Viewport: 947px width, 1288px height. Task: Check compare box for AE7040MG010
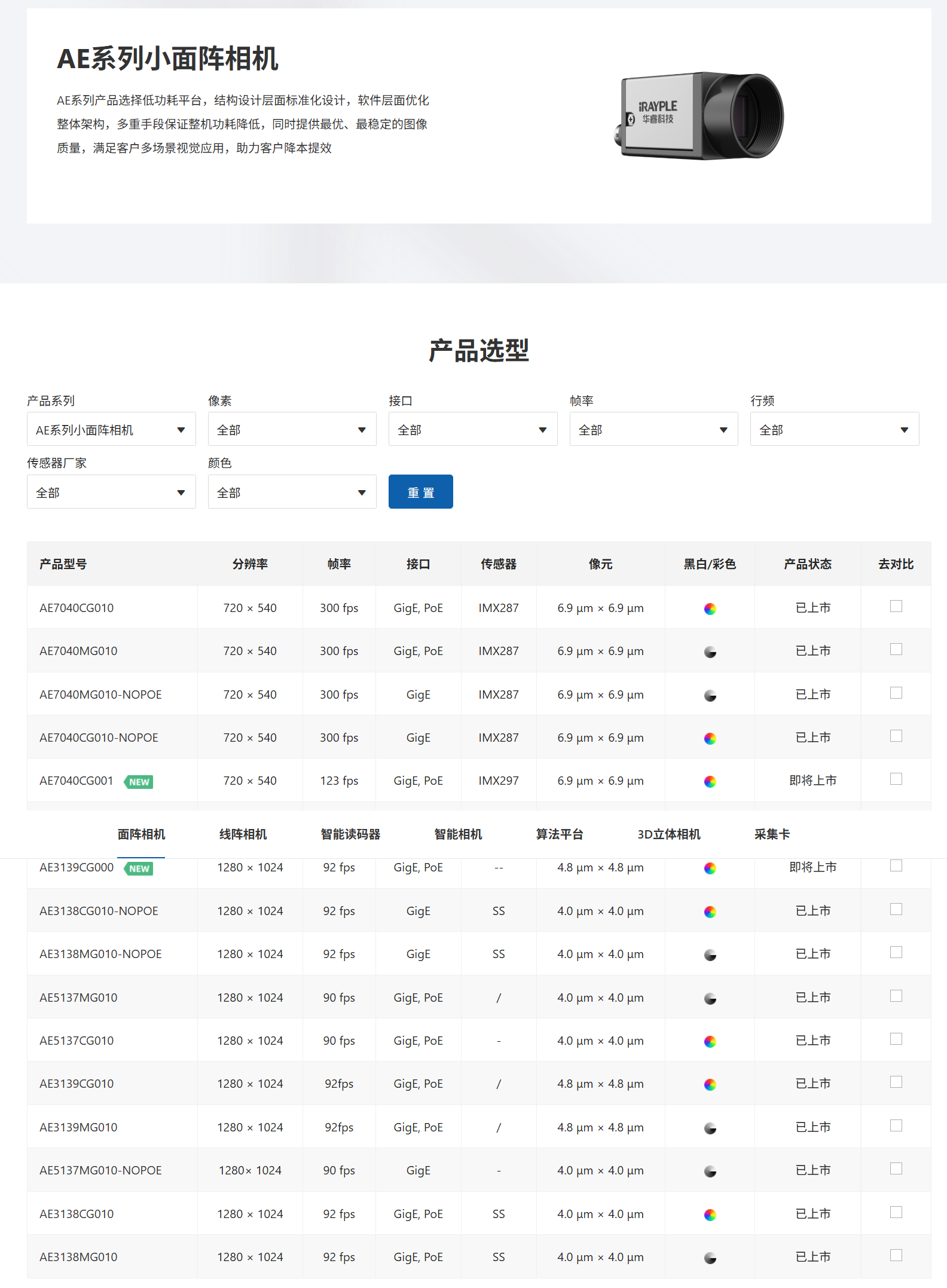896,649
